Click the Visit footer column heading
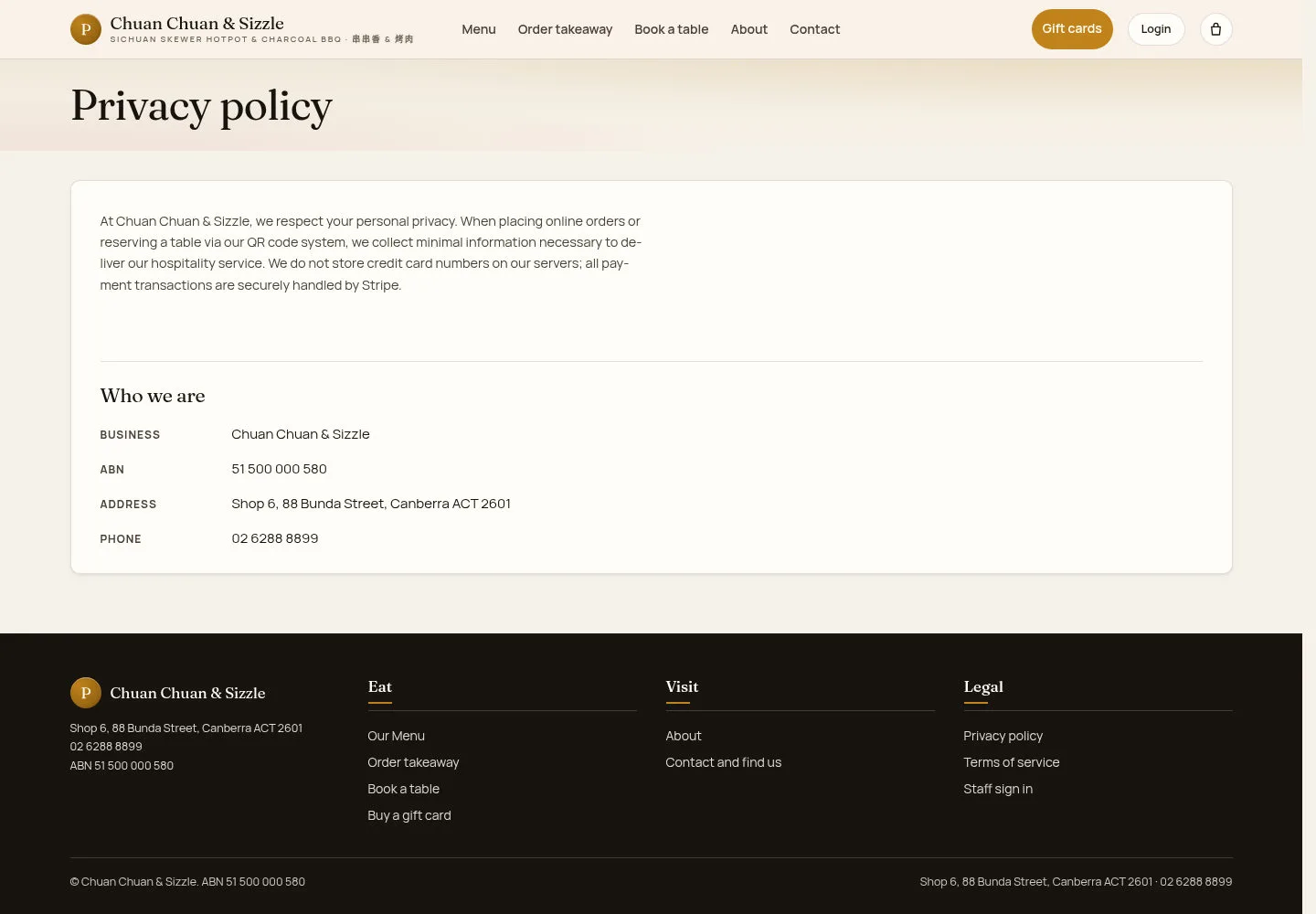 (x=682, y=686)
